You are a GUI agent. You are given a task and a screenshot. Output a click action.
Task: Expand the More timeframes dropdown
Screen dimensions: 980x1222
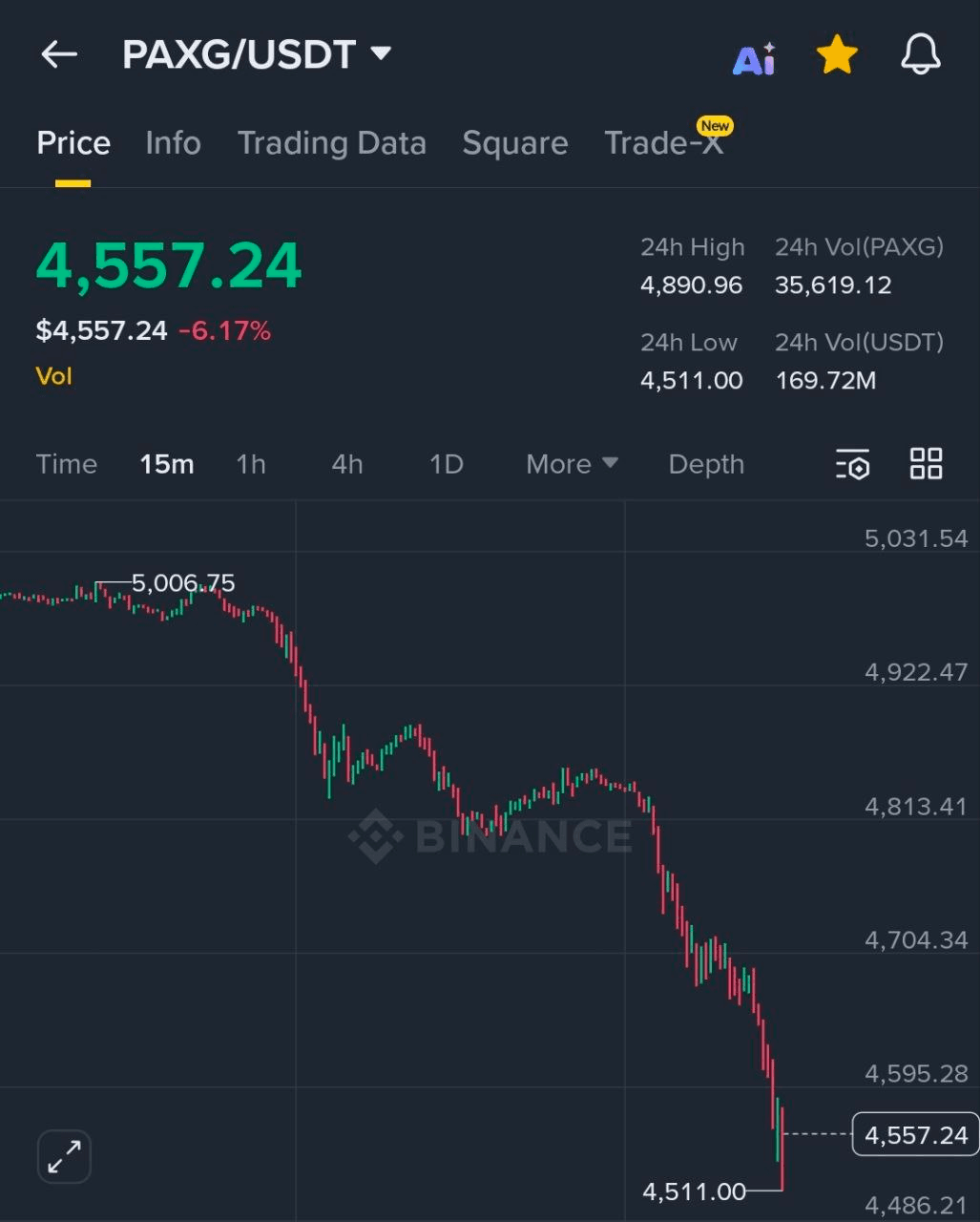click(572, 464)
